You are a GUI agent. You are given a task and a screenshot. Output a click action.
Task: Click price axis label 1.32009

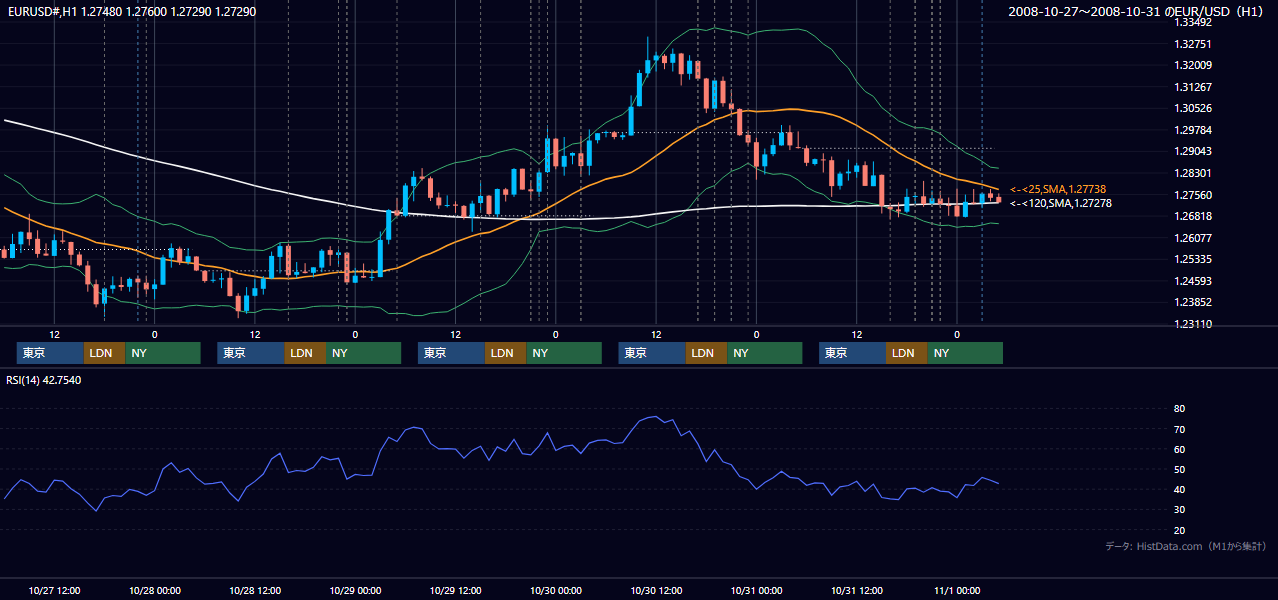click(x=1194, y=65)
